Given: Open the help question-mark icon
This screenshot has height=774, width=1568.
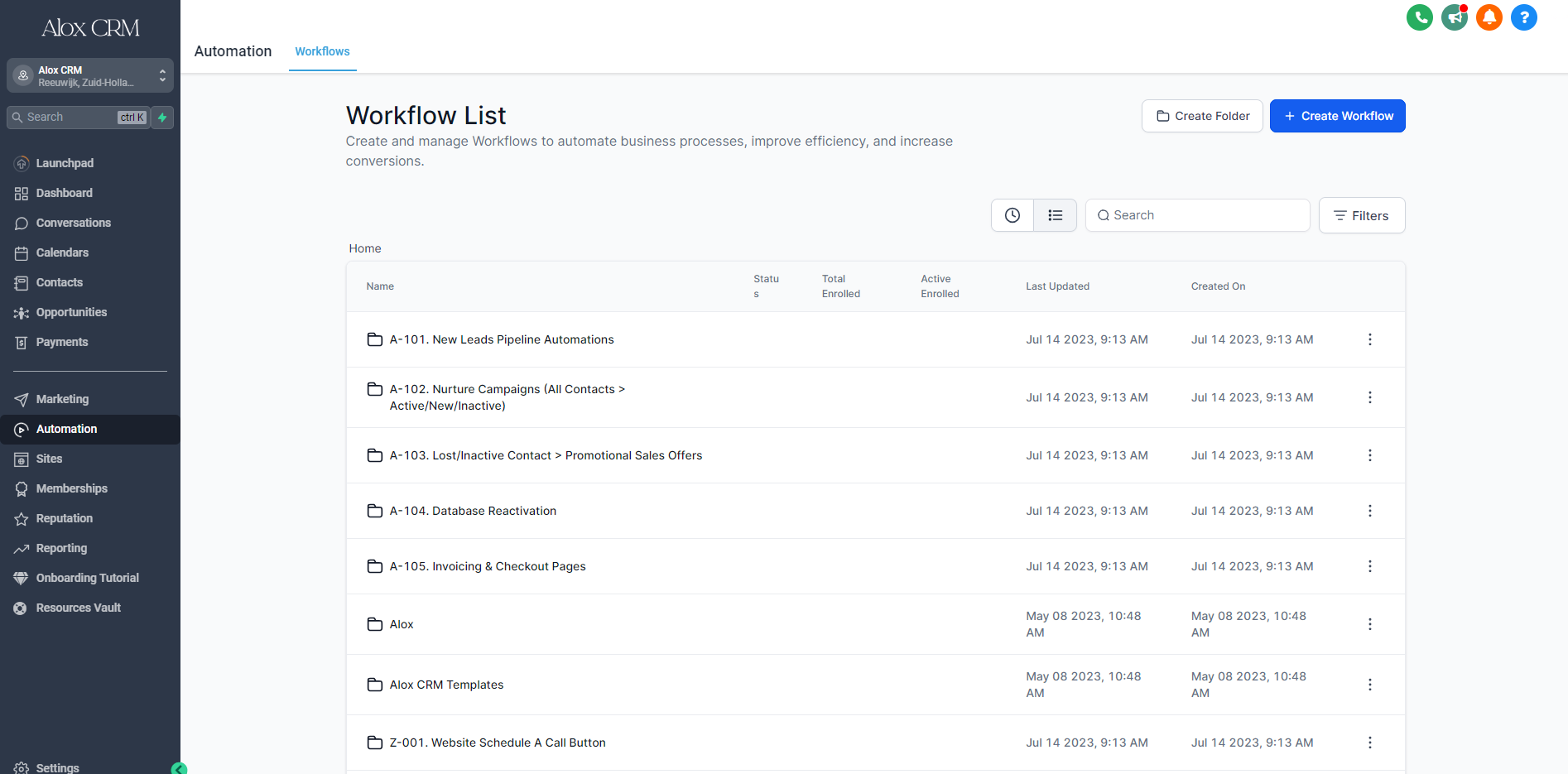Looking at the screenshot, I should click(x=1523, y=17).
